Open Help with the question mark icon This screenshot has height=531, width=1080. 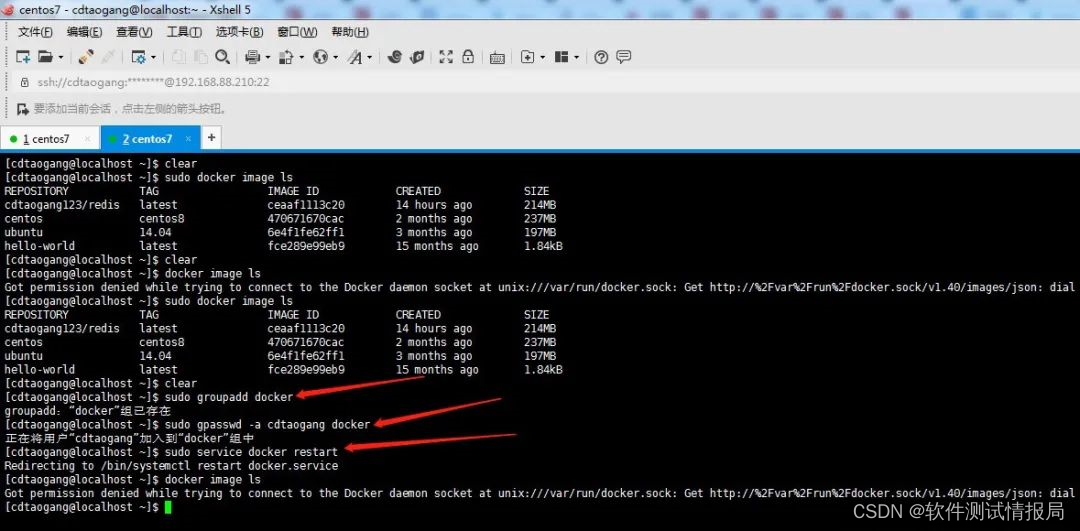pyautogui.click(x=601, y=57)
